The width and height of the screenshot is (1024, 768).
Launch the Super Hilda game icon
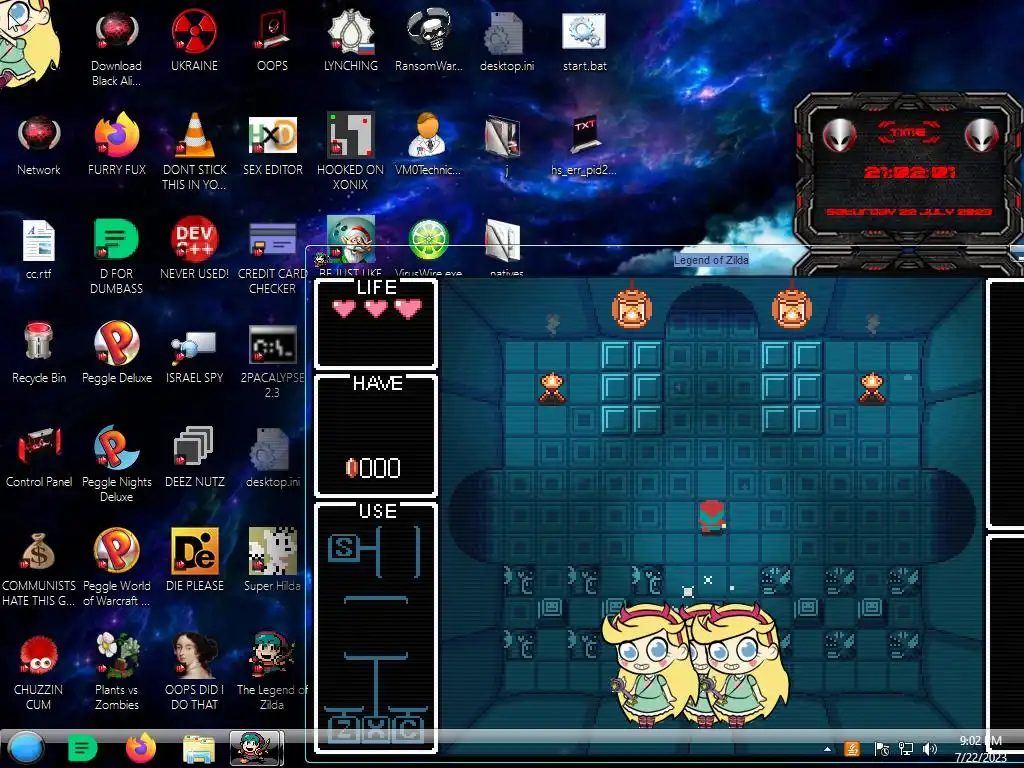[x=272, y=562]
